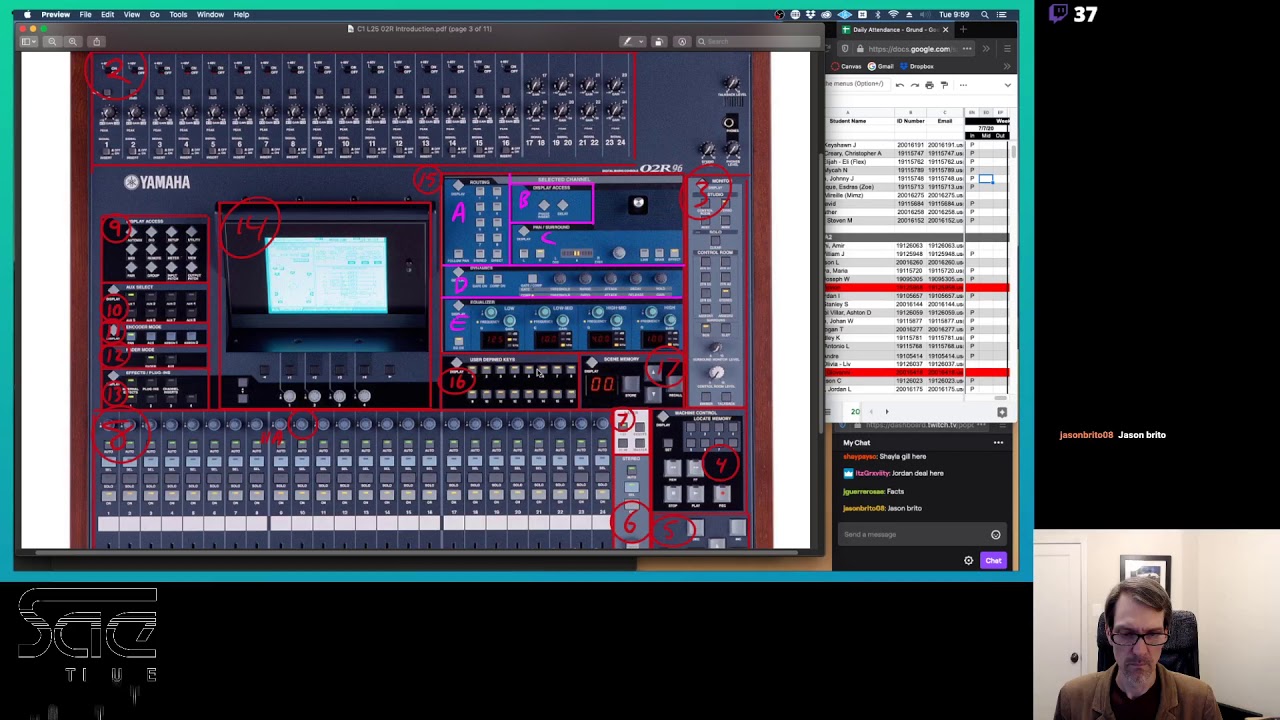The width and height of the screenshot is (1280, 720).
Task: Click username ItzGrxviity in chat
Action: click(x=873, y=474)
